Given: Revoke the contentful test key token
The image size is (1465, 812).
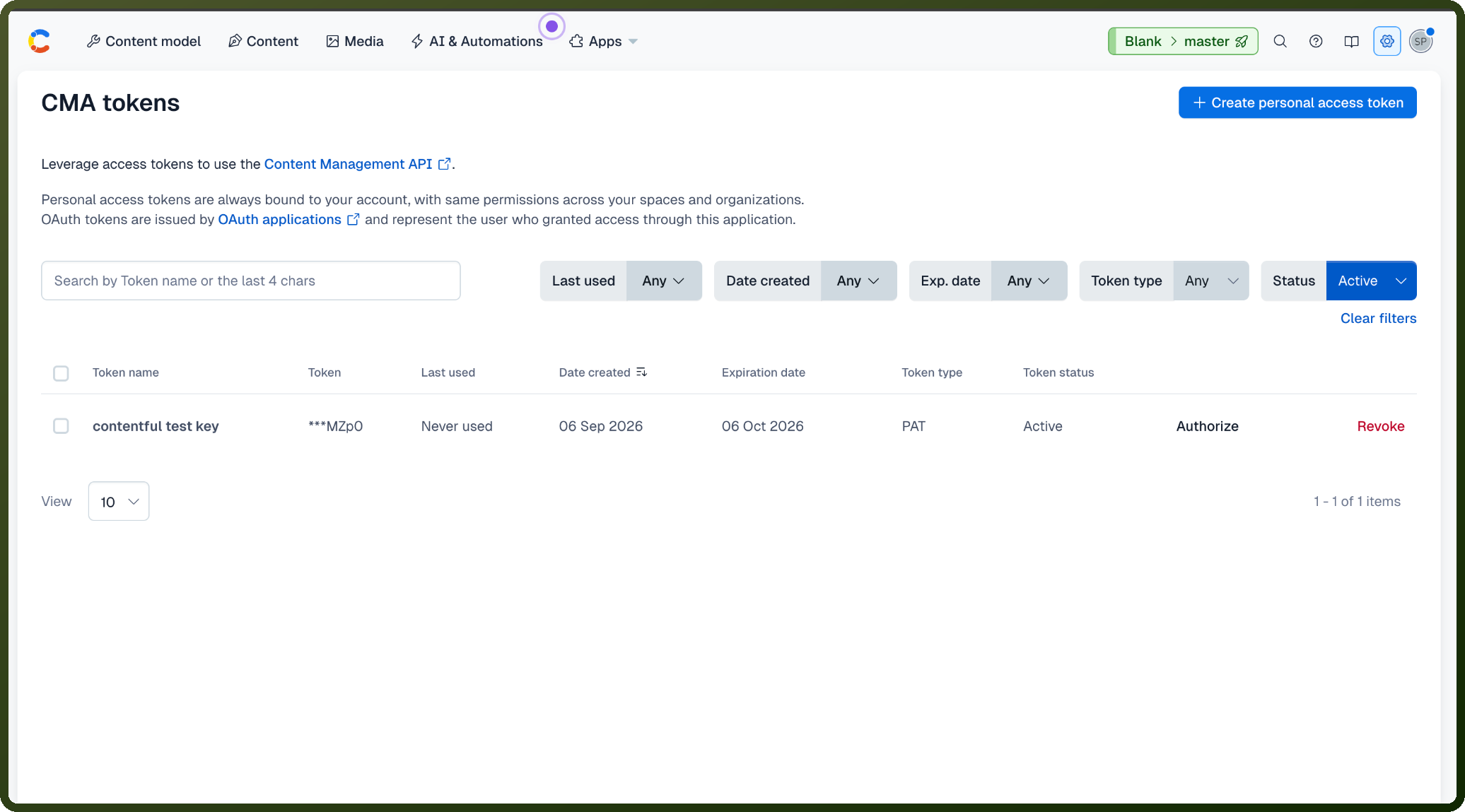Looking at the screenshot, I should point(1380,426).
